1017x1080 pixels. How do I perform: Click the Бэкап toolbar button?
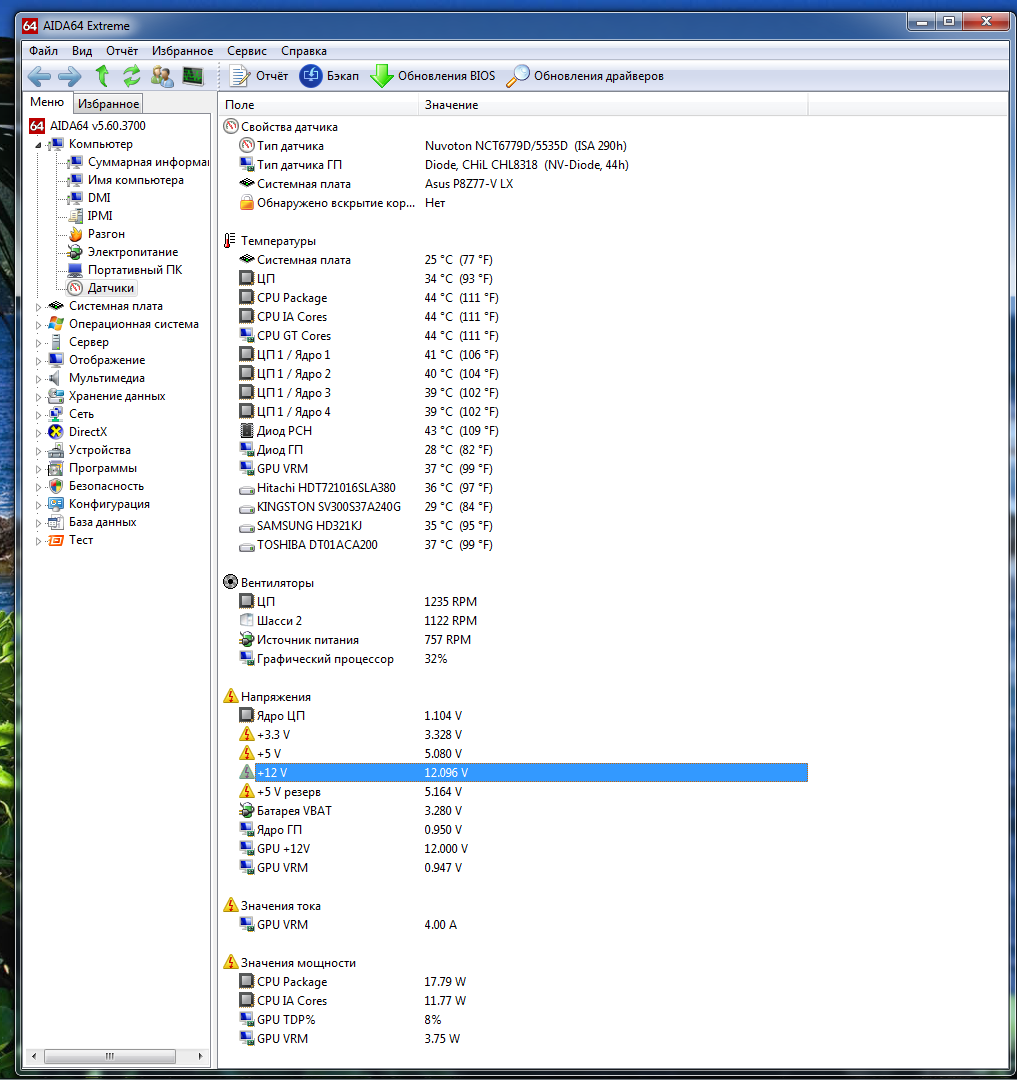point(329,76)
